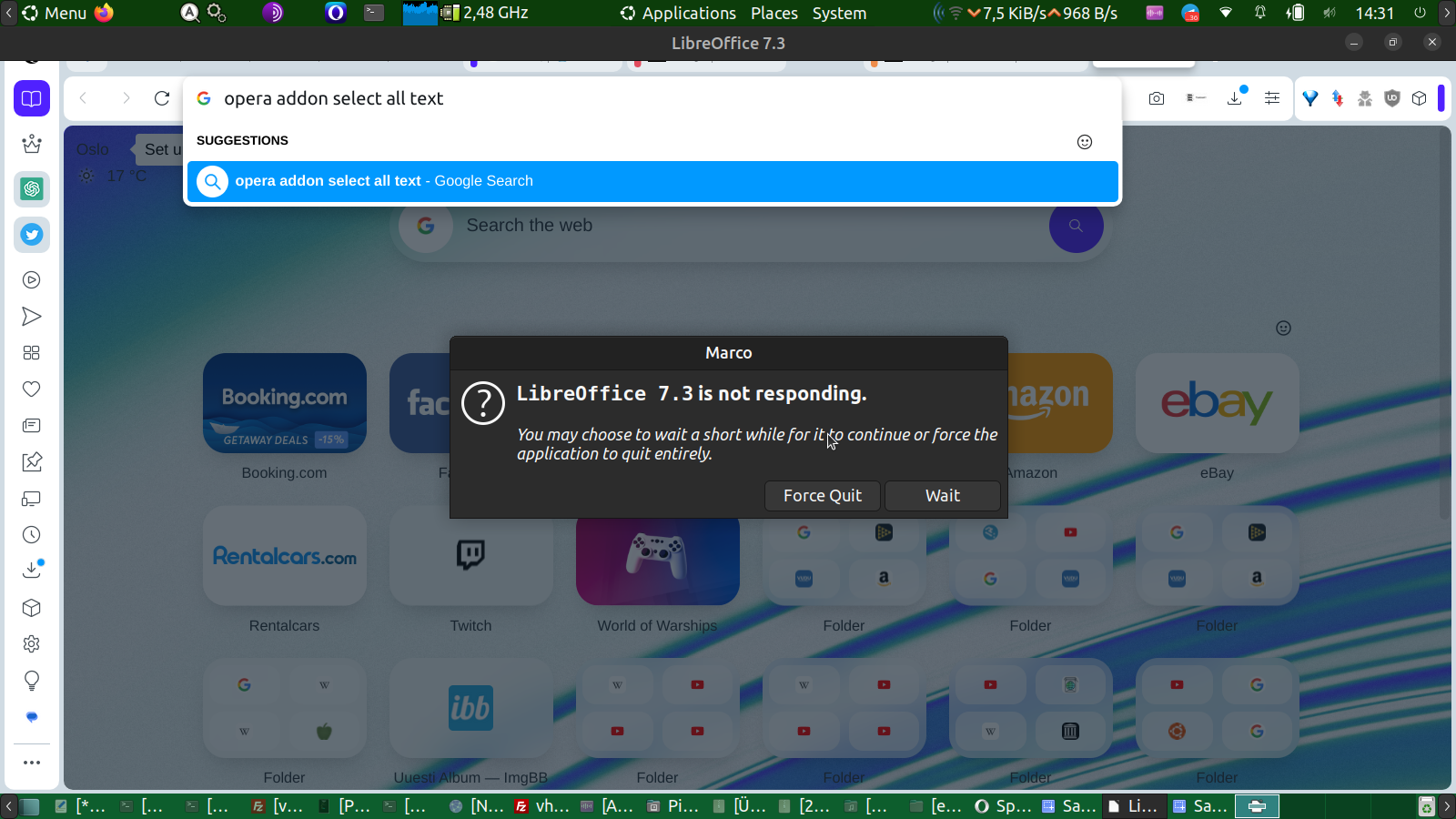Go forward with the Opera forward arrow

pyautogui.click(x=126, y=98)
